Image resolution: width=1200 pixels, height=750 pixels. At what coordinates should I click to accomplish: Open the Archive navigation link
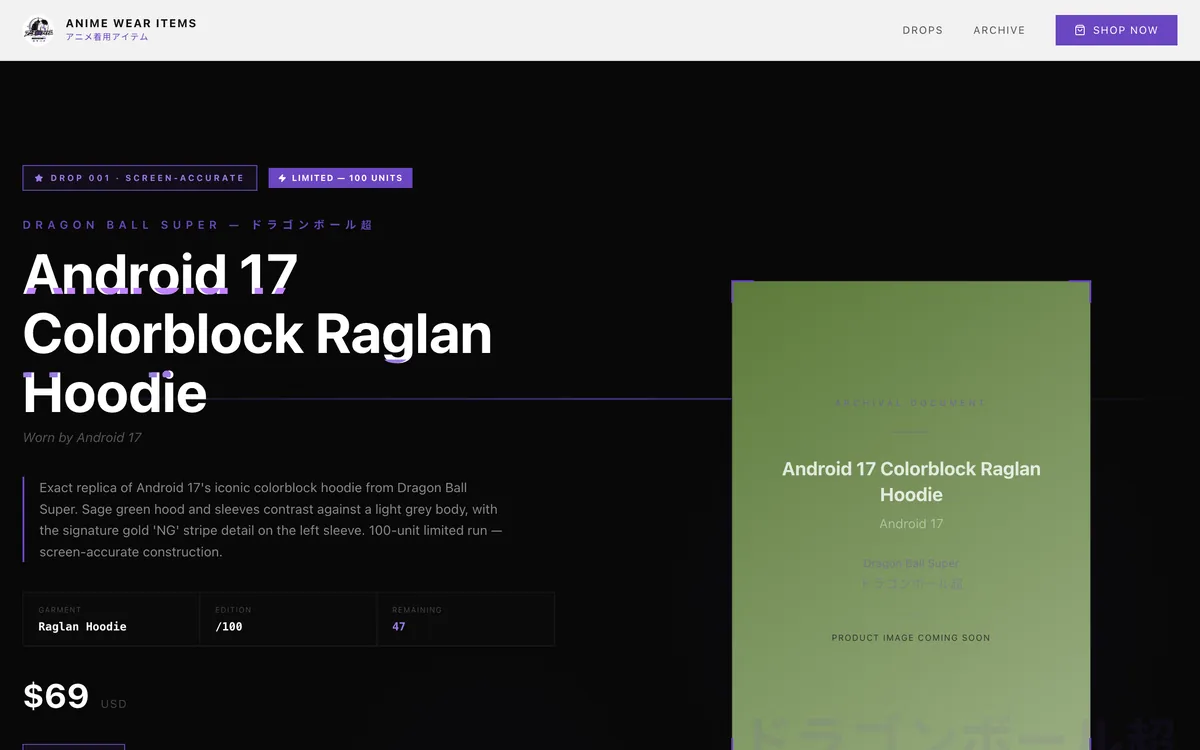click(x=999, y=30)
